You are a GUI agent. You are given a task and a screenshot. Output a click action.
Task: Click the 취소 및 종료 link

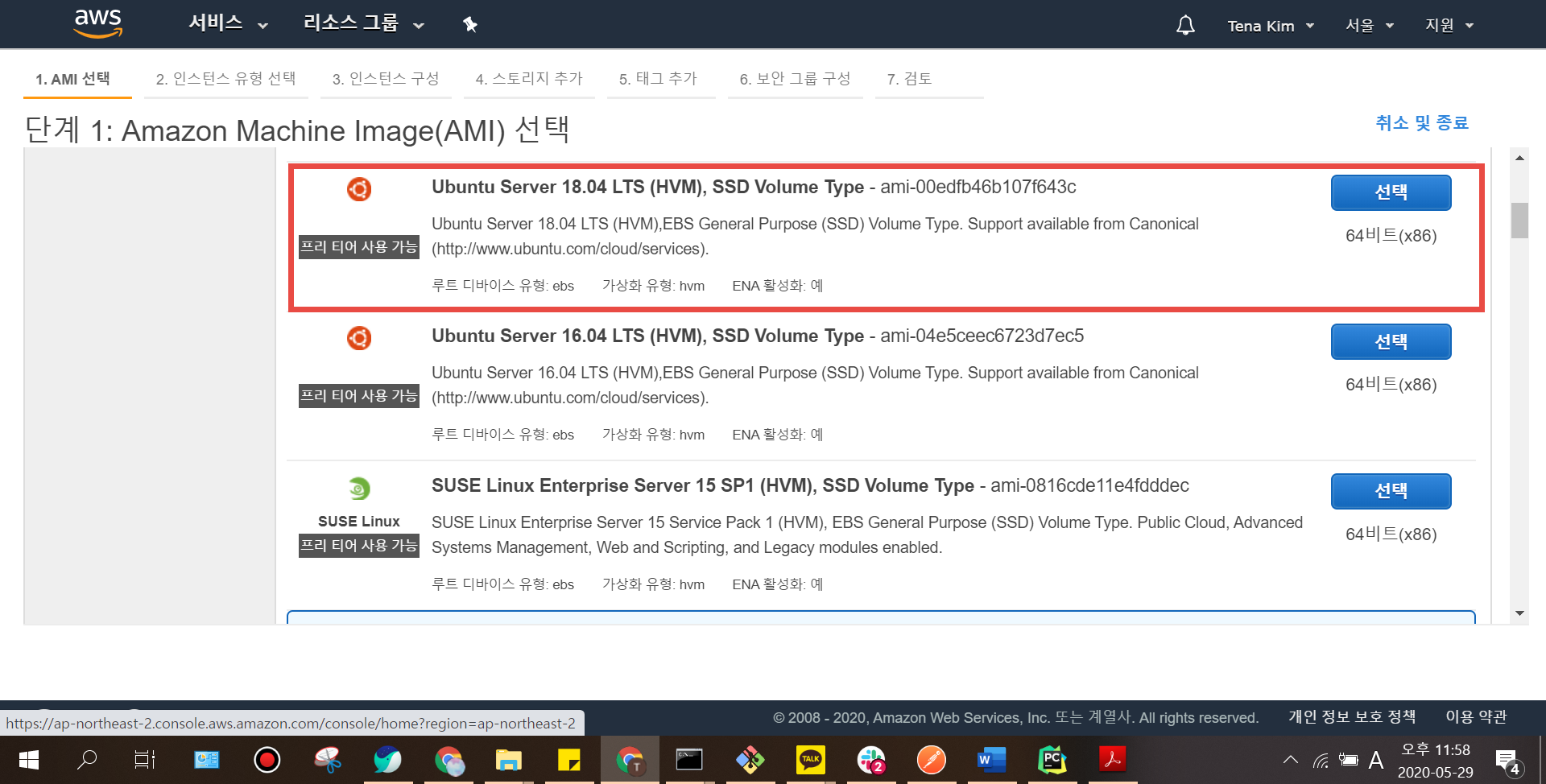(x=1422, y=123)
